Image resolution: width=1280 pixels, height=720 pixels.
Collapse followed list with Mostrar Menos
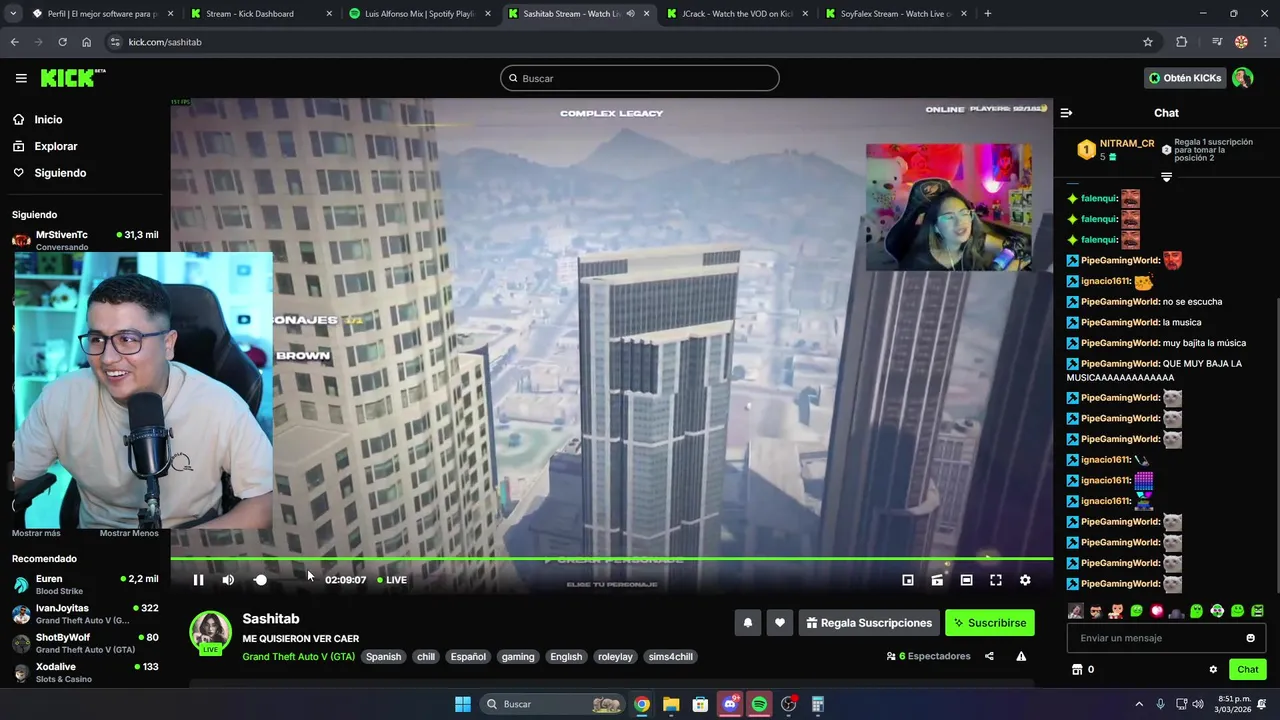tap(129, 533)
